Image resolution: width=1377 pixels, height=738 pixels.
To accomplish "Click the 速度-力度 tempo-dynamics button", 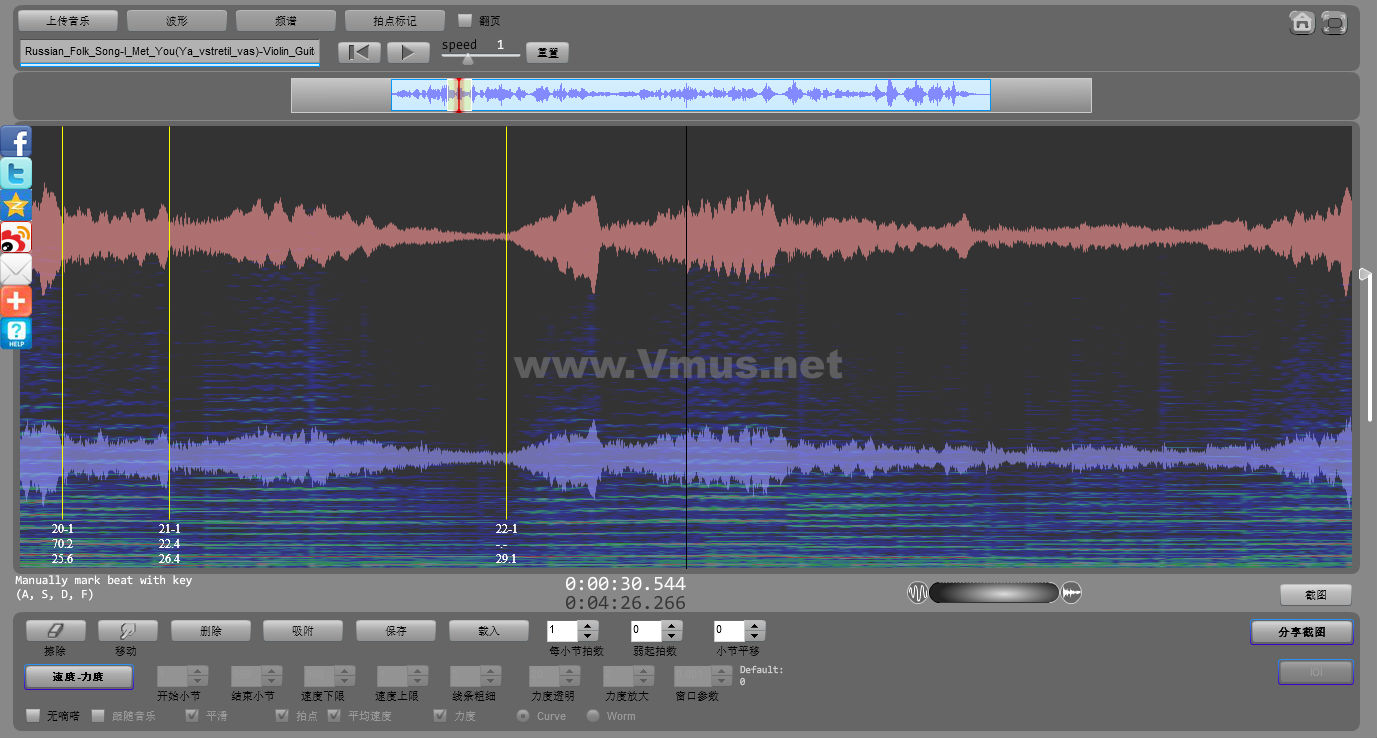I will (x=78, y=677).
